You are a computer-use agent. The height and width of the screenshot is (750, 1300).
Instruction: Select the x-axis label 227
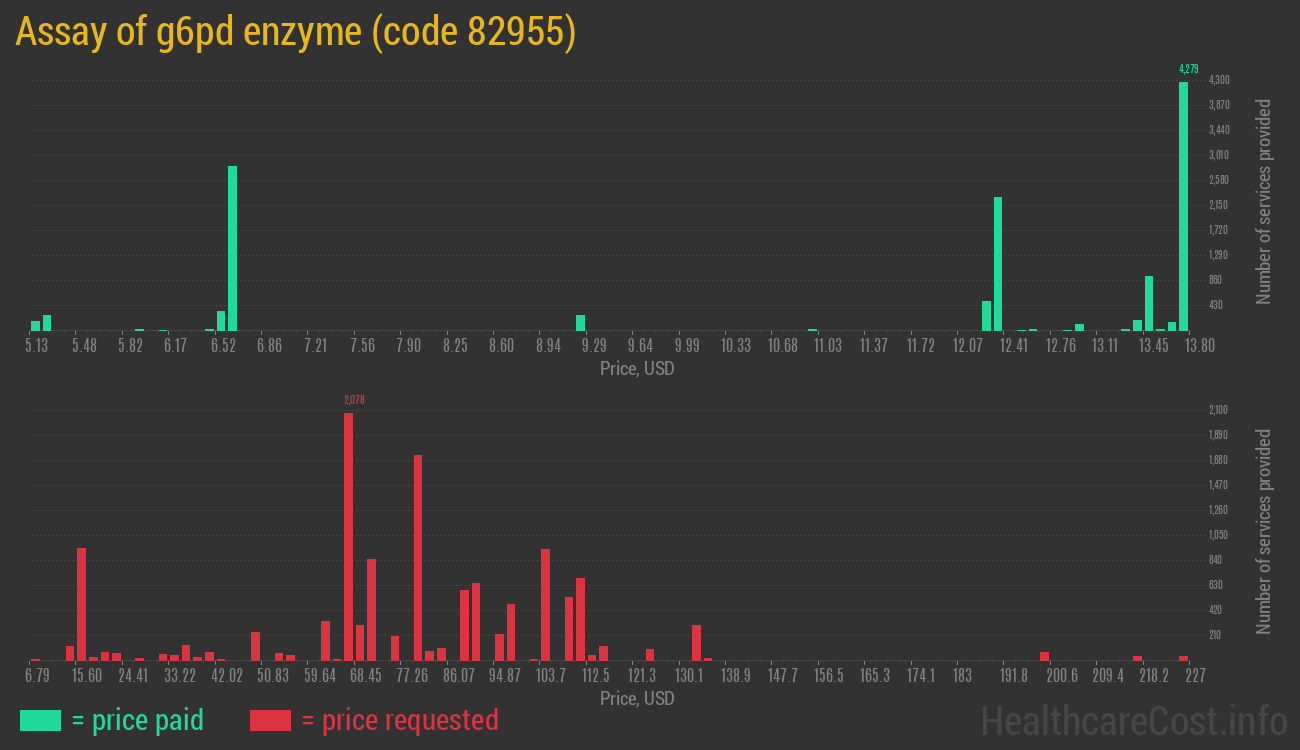click(1196, 676)
